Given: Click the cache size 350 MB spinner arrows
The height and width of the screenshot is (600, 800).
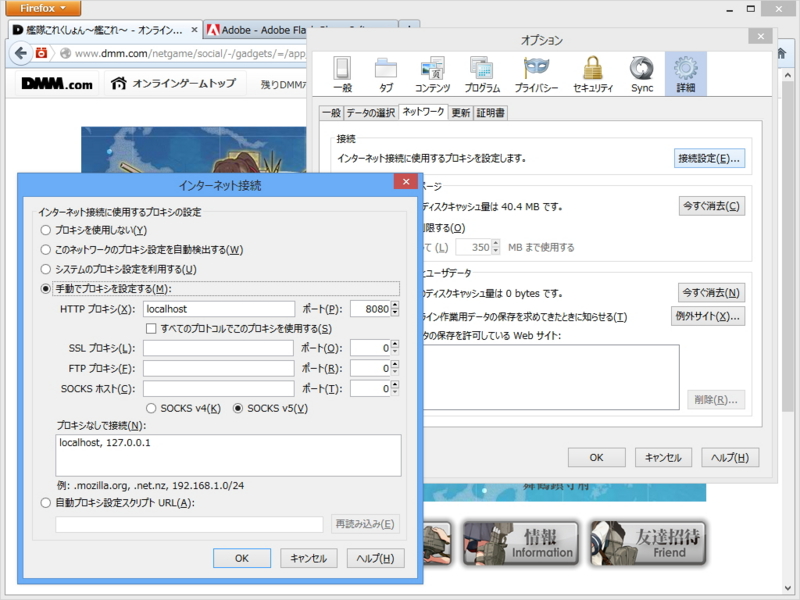Looking at the screenshot, I should click(495, 247).
